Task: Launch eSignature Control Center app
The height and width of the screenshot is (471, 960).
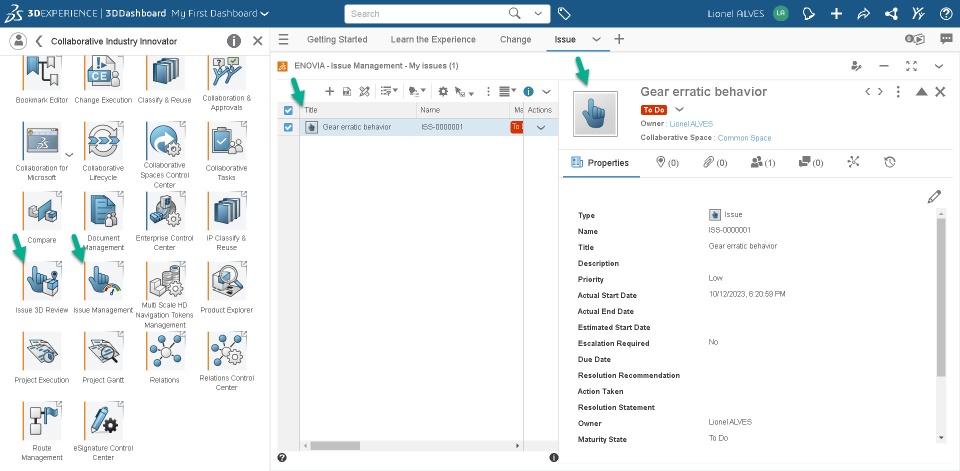Action: tap(103, 421)
